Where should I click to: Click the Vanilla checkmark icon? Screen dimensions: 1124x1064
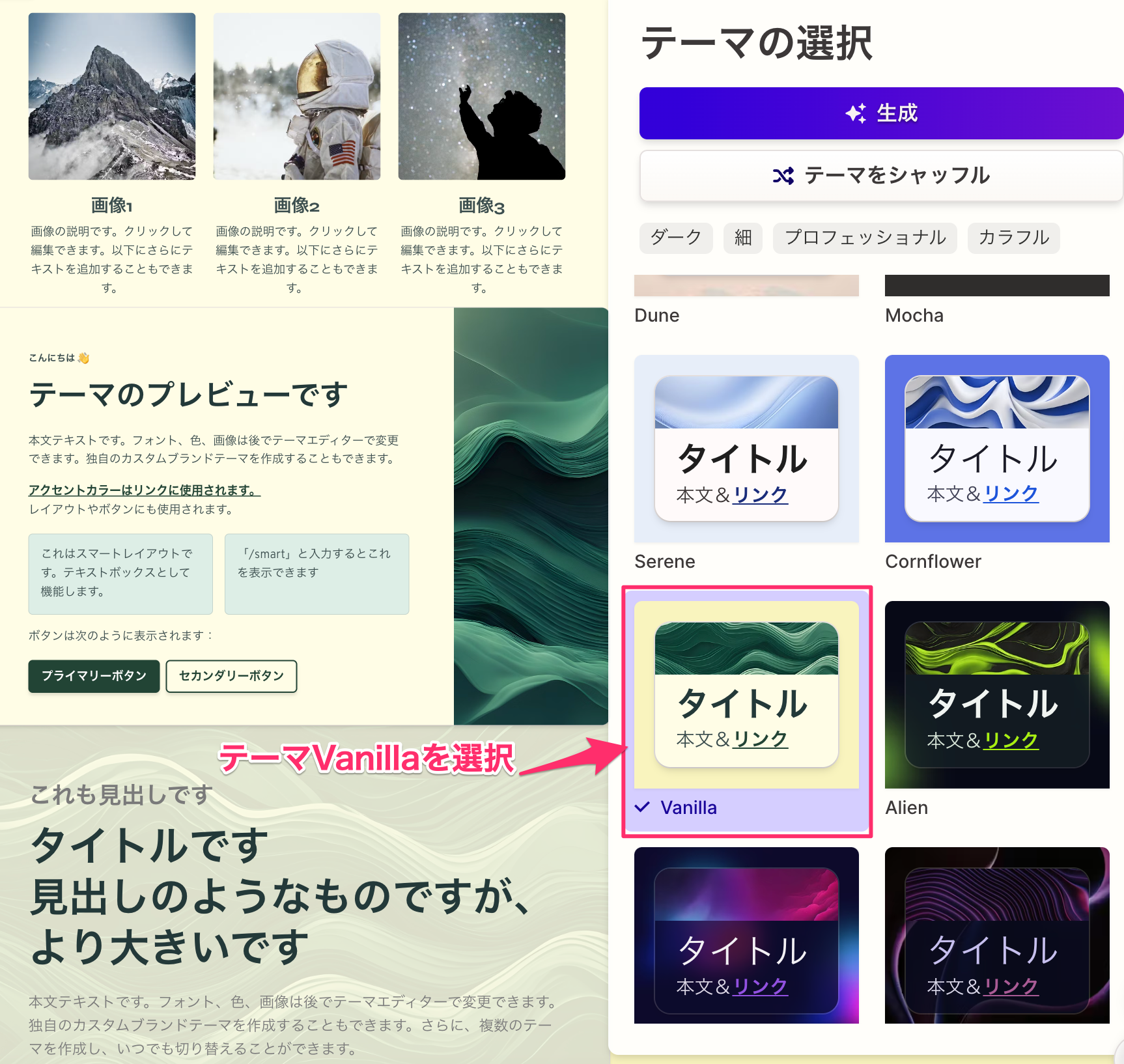(x=642, y=807)
